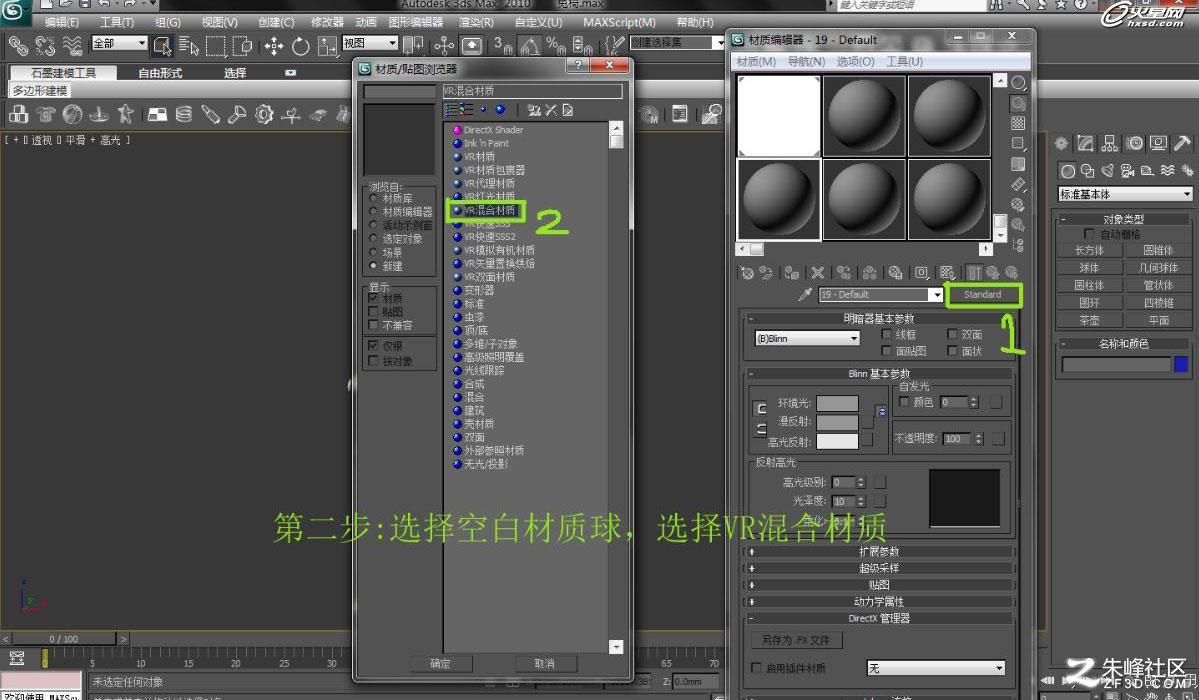The image size is (1199, 700).
Task: Select the white first material sample slot
Action: point(778,116)
